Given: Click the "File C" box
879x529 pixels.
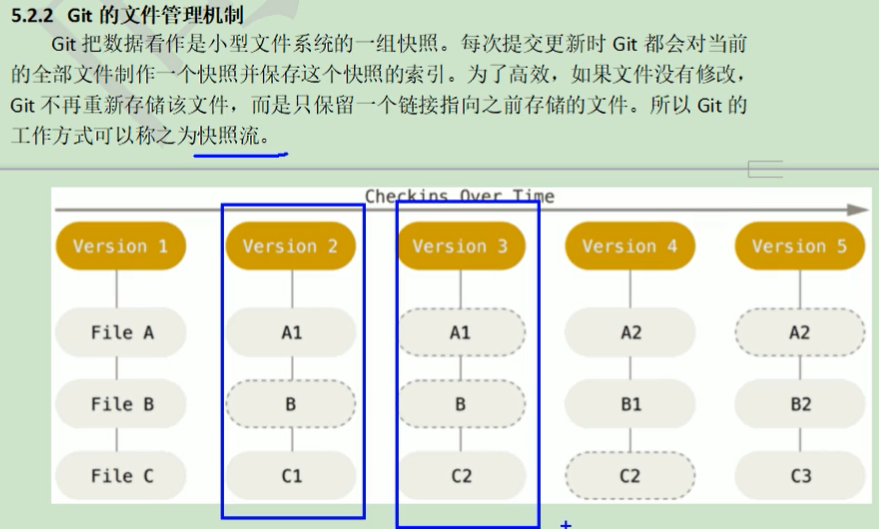Looking at the screenshot, I should coord(121,476).
